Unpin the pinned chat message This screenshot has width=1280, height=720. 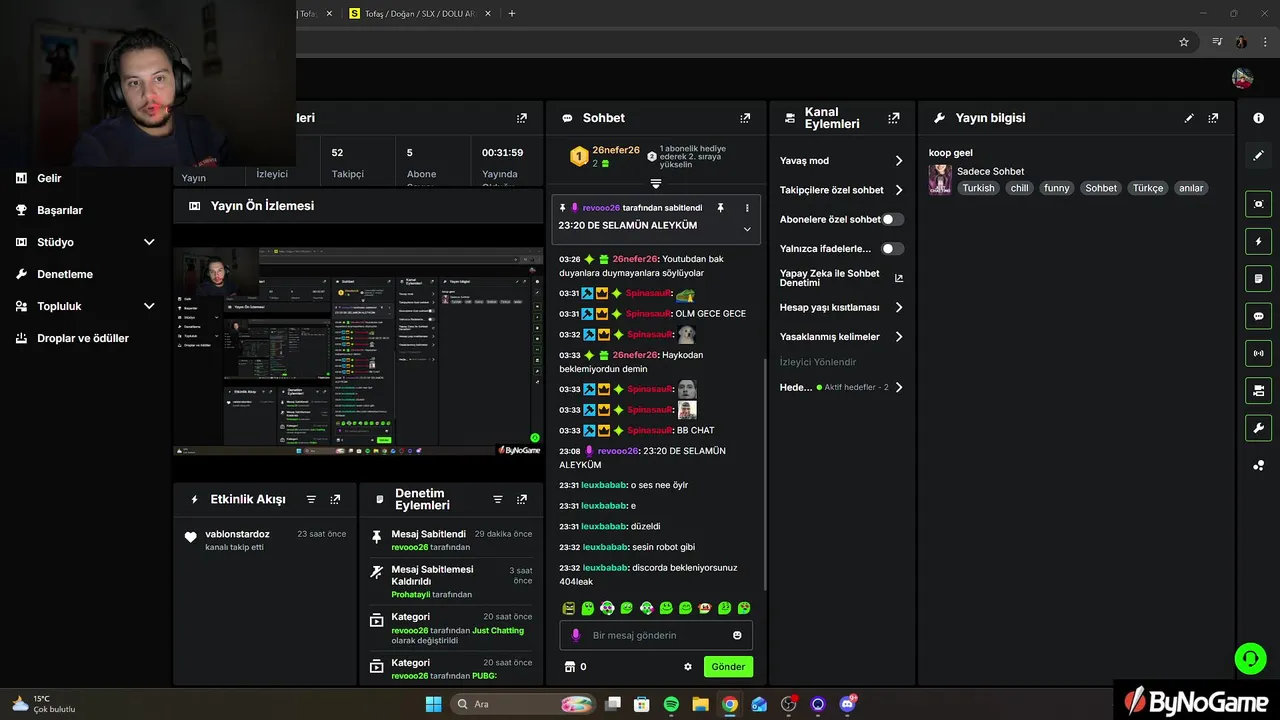720,208
